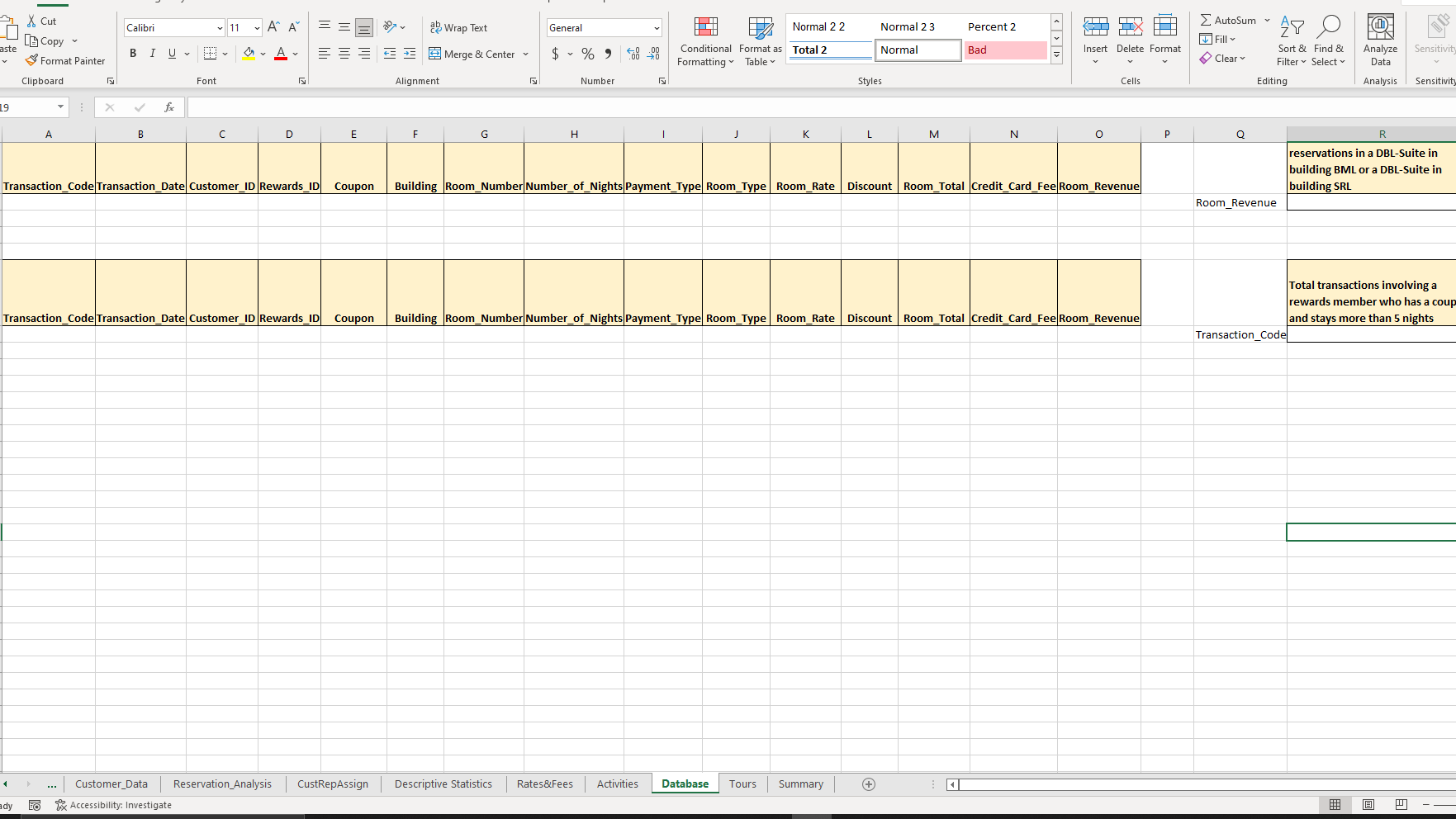The image size is (1456, 819).
Task: Apply Accounting dollar number format
Action: click(x=555, y=54)
